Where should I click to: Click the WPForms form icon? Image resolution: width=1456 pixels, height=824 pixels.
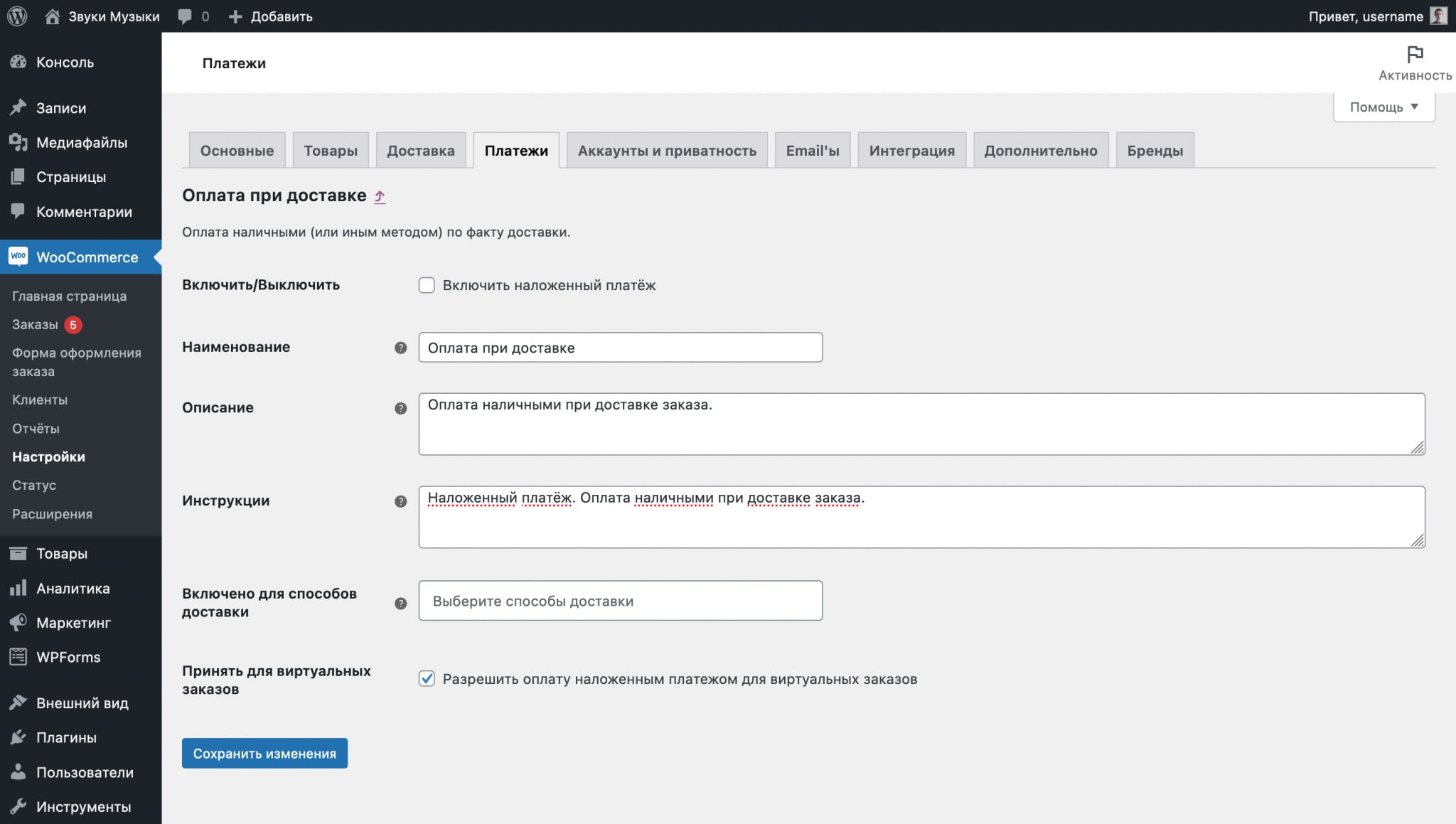(x=18, y=657)
